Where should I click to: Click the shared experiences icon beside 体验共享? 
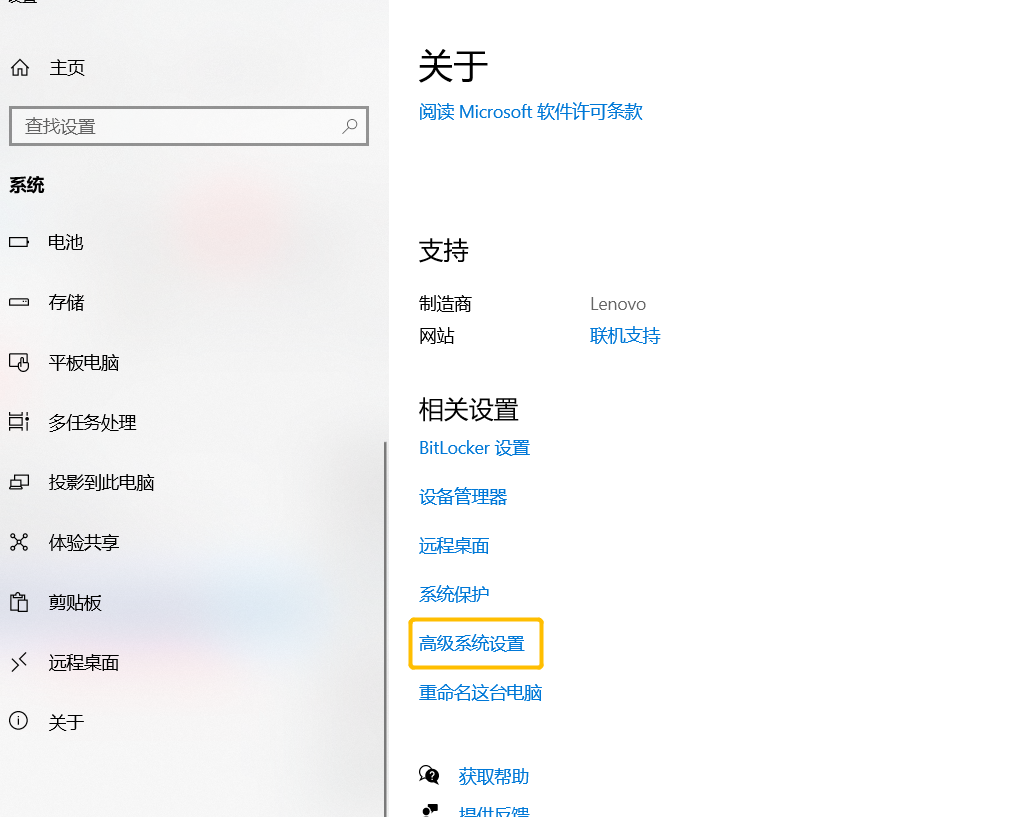[19, 542]
